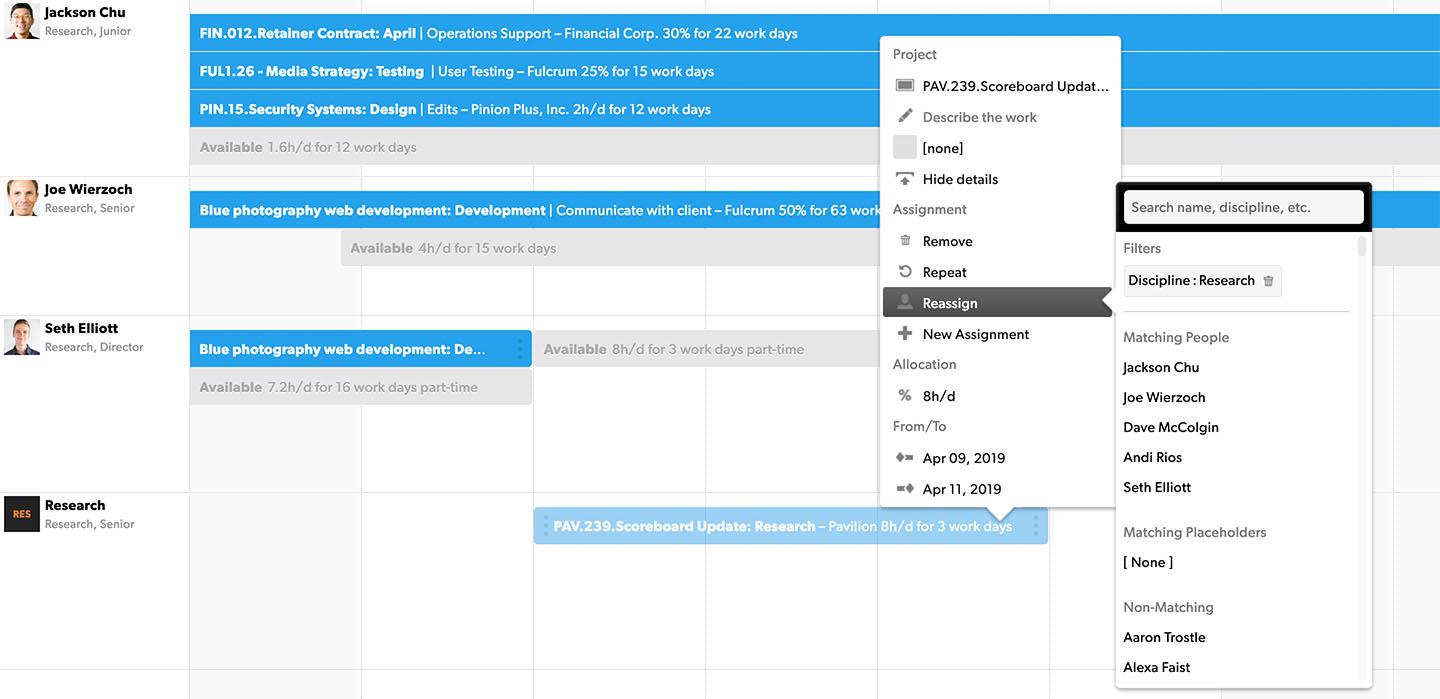
Task: Choose Hide details from the menu
Action: [960, 179]
